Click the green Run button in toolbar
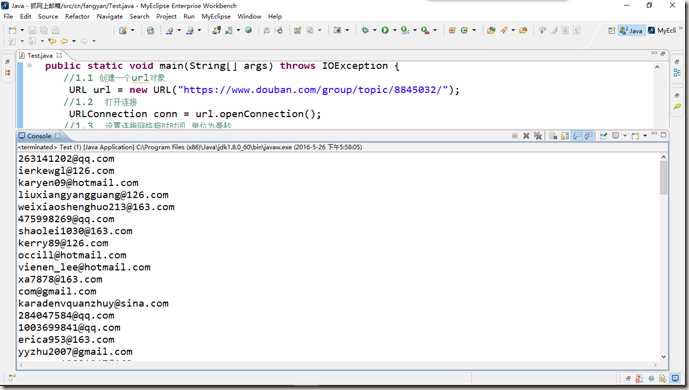This screenshot has width=689, height=390. 385,30
